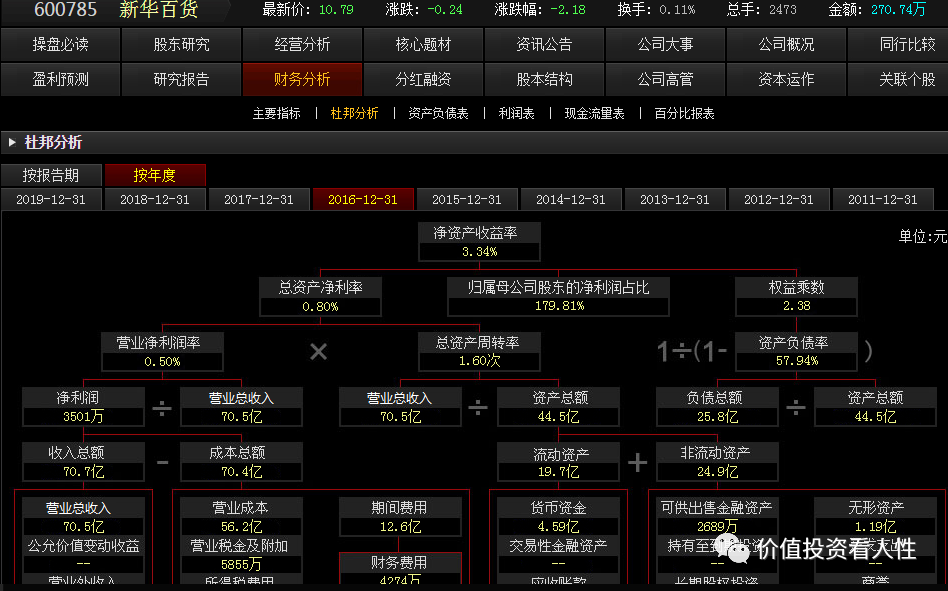This screenshot has width=948, height=591.
Task: Click the 总资产周转率 1.60次 node
Action: [x=479, y=352]
